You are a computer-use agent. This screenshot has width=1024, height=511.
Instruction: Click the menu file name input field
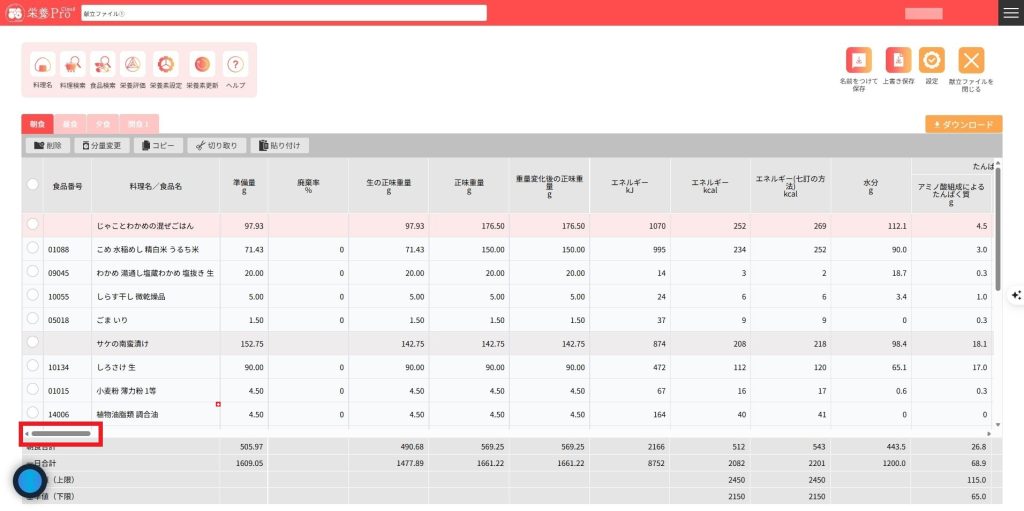(283, 13)
